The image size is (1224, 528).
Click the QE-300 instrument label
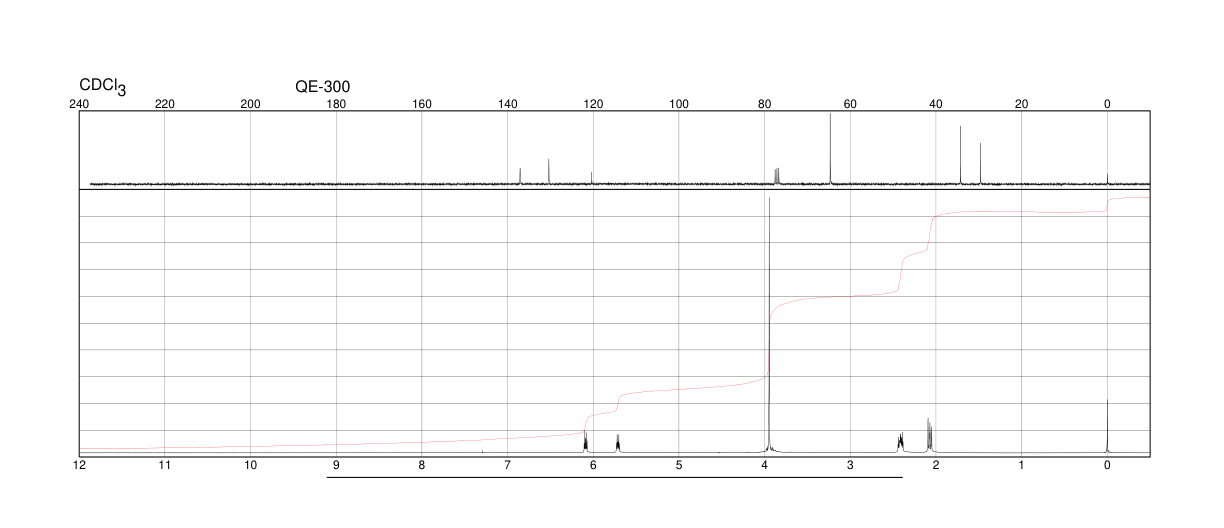(322, 87)
